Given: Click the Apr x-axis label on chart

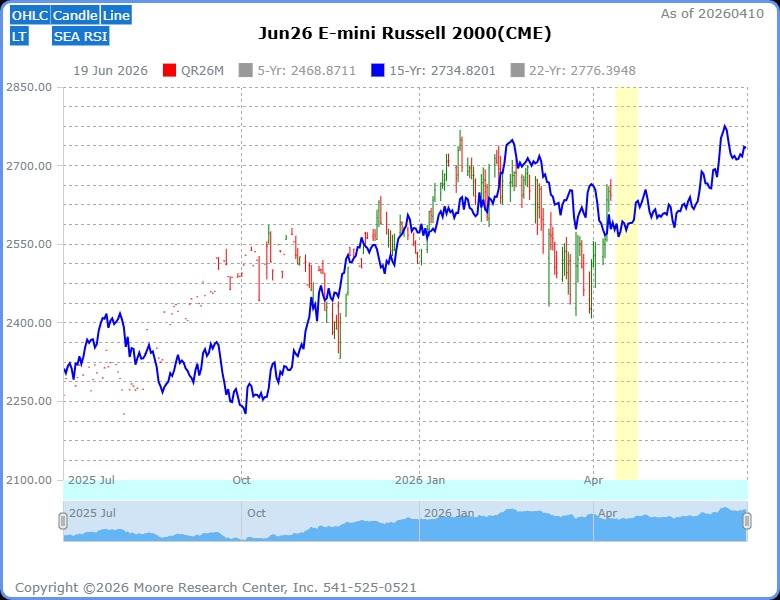Looking at the screenshot, I should (x=593, y=480).
